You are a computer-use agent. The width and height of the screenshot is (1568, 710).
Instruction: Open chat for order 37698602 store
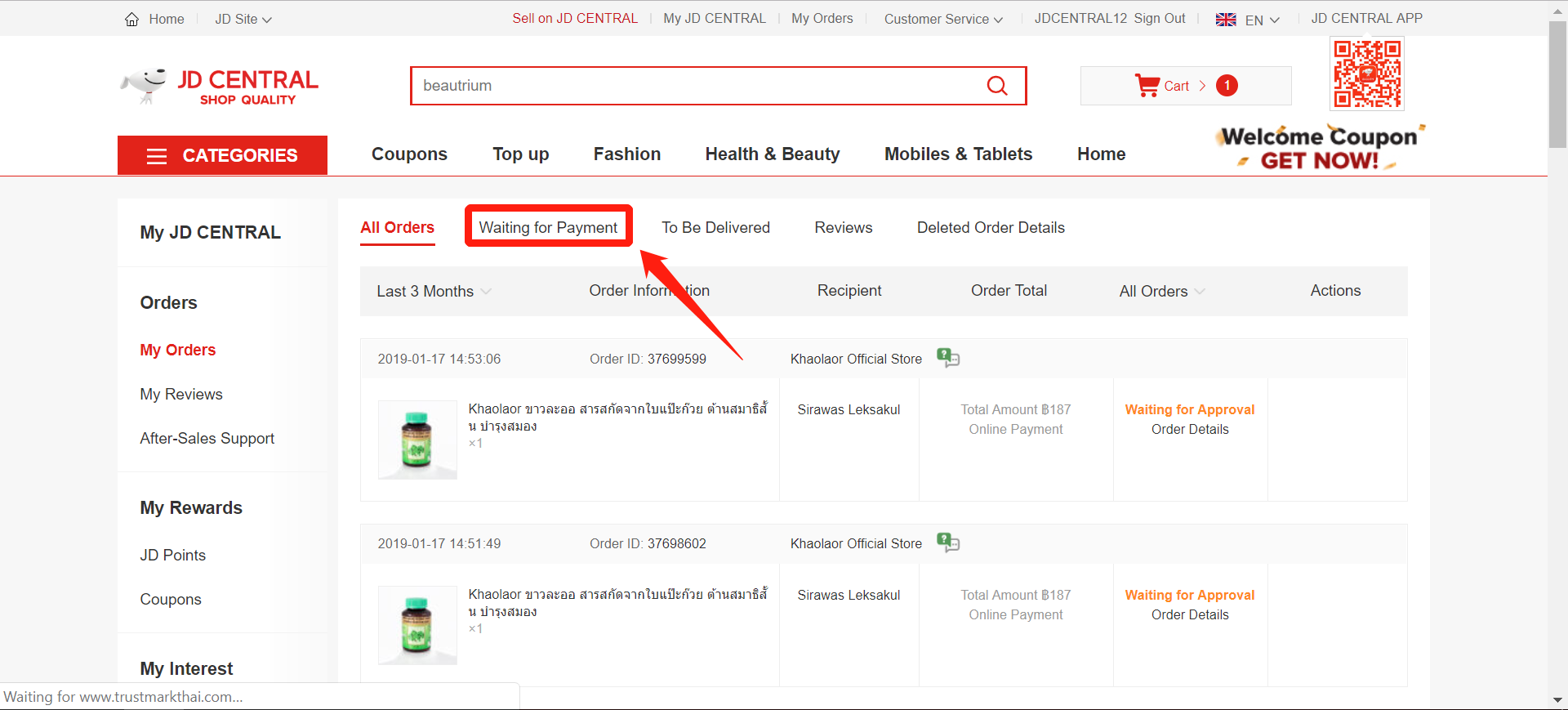(x=948, y=543)
